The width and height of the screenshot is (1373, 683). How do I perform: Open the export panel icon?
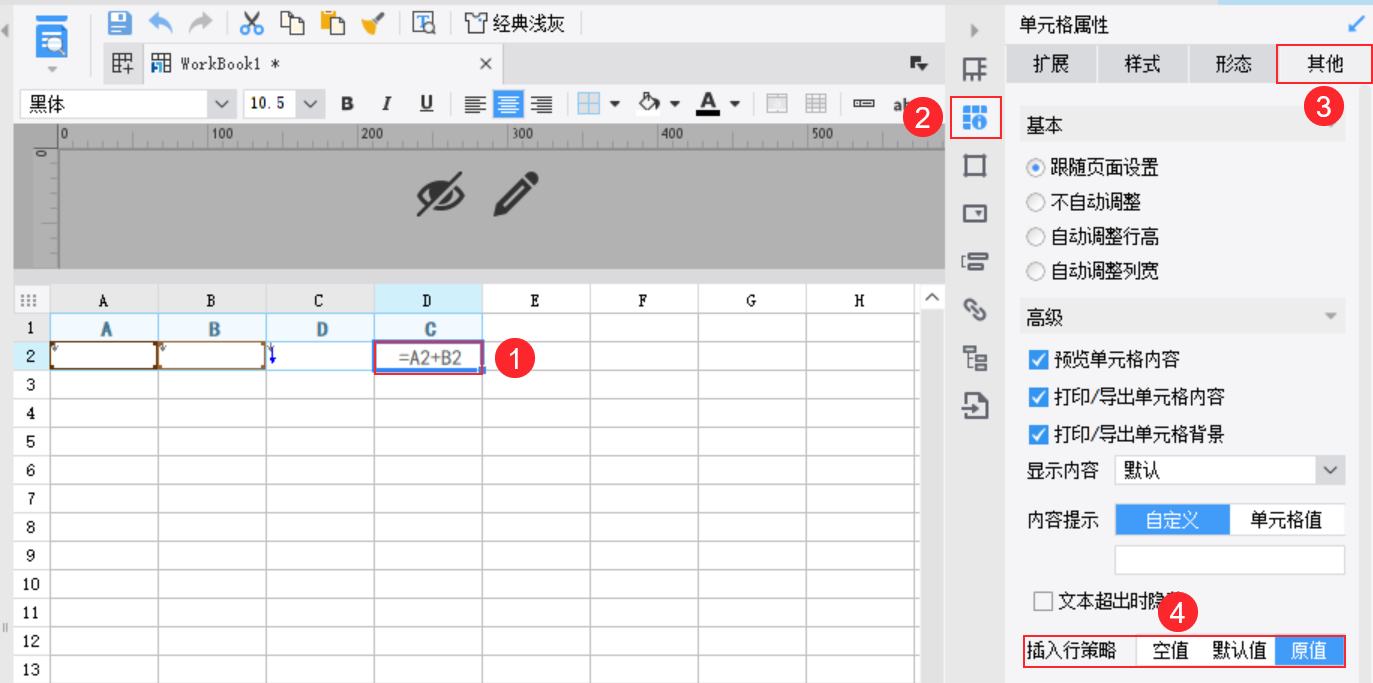click(x=975, y=406)
